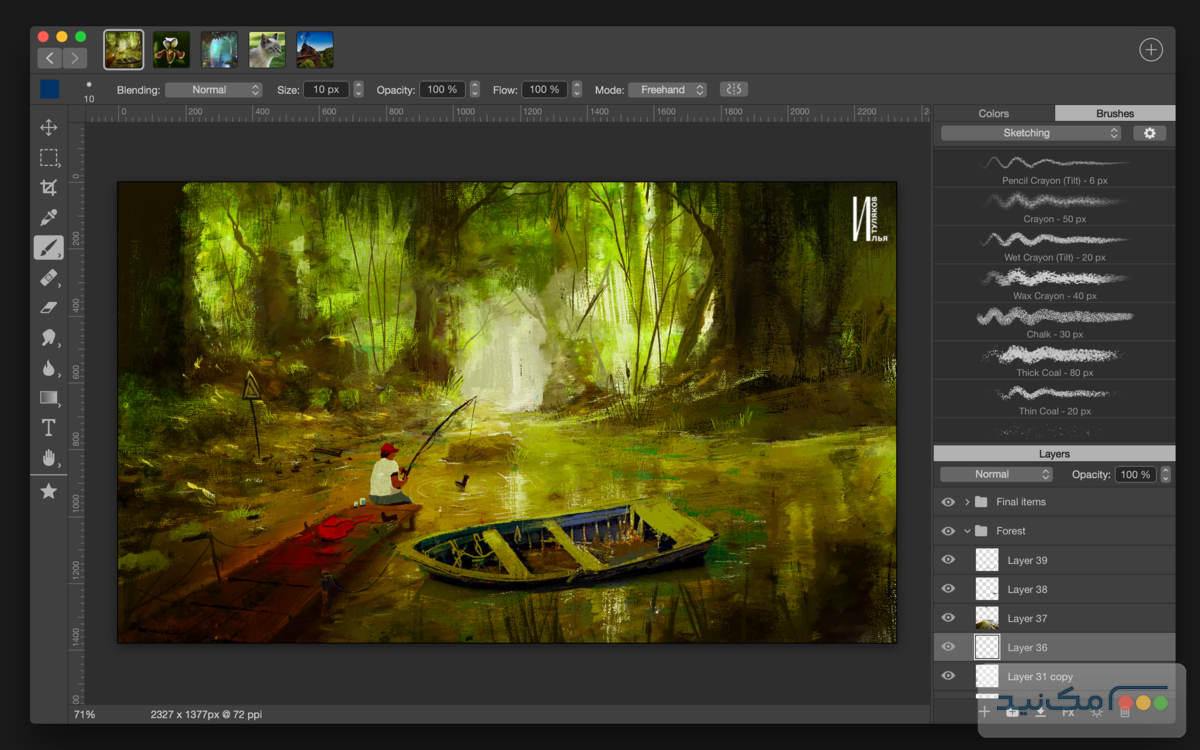Open the brush settings gear in the Brushes panel
The image size is (1200, 750).
click(1149, 132)
